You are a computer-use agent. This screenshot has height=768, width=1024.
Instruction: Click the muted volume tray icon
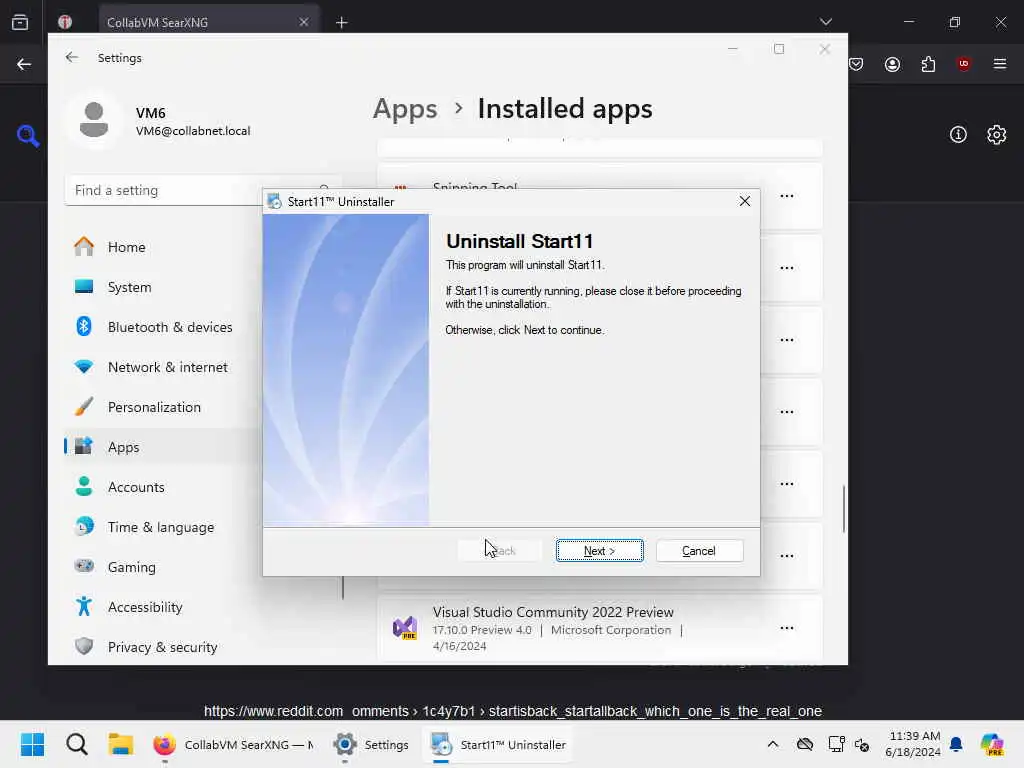click(x=862, y=744)
